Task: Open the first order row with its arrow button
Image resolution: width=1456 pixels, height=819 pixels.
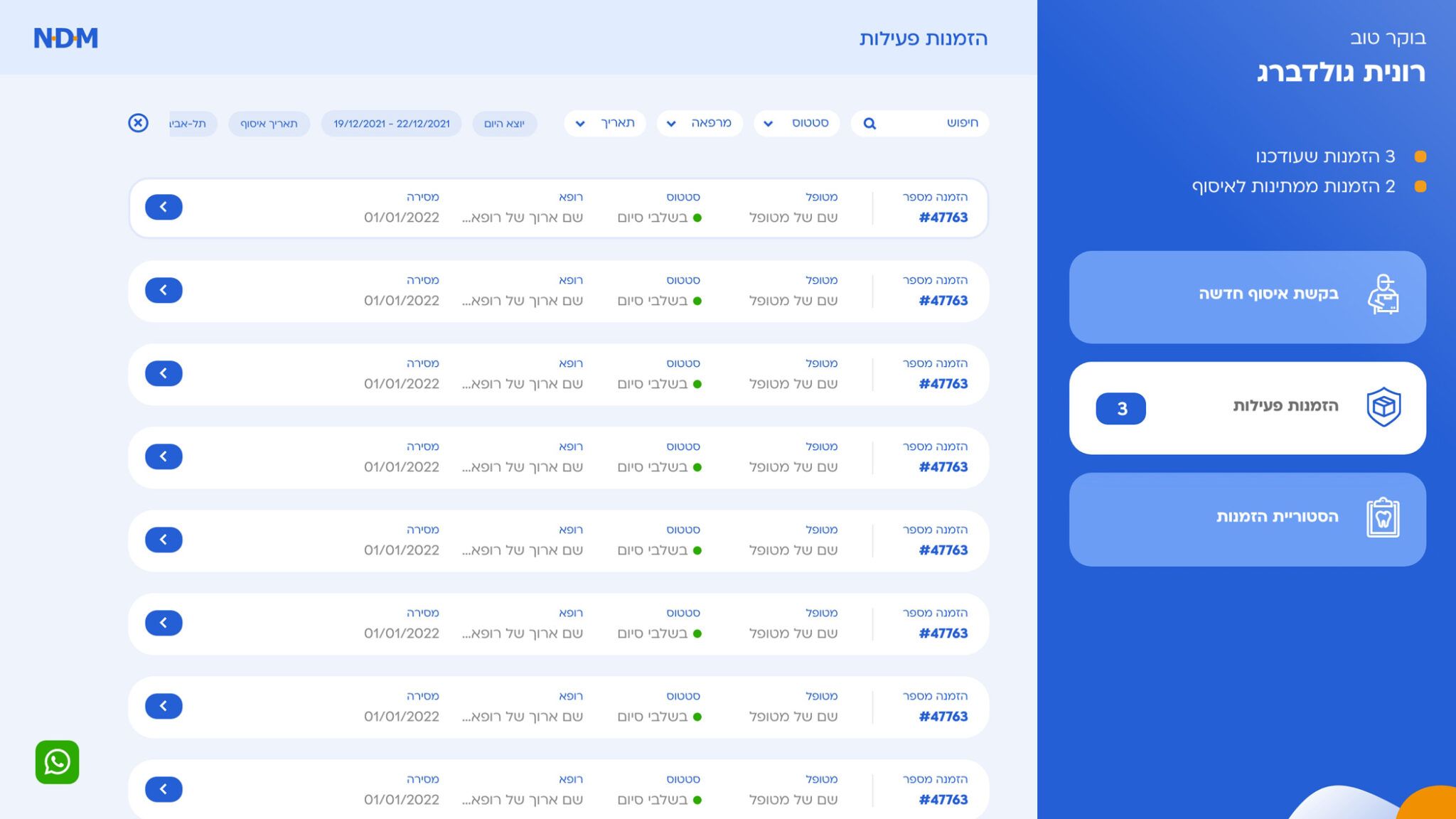Action: 164,207
